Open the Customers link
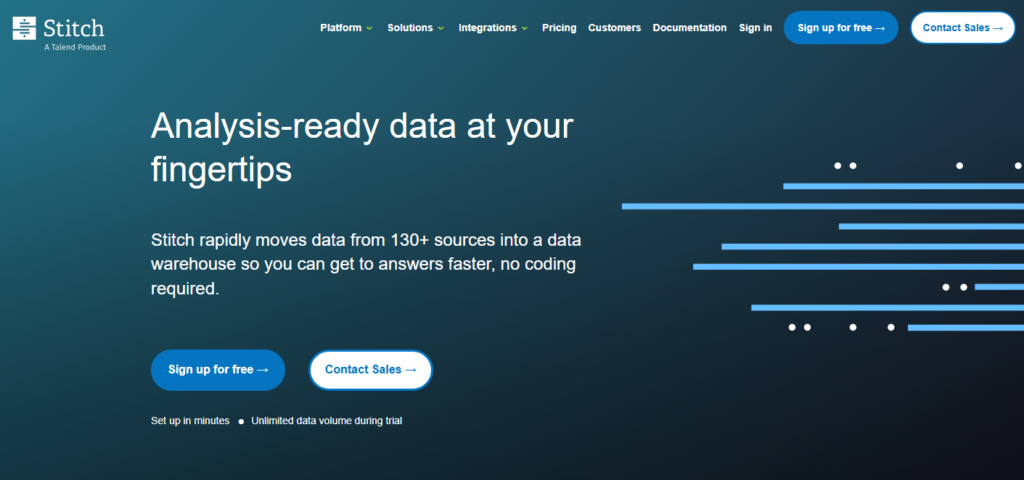1024x480 pixels. click(614, 28)
